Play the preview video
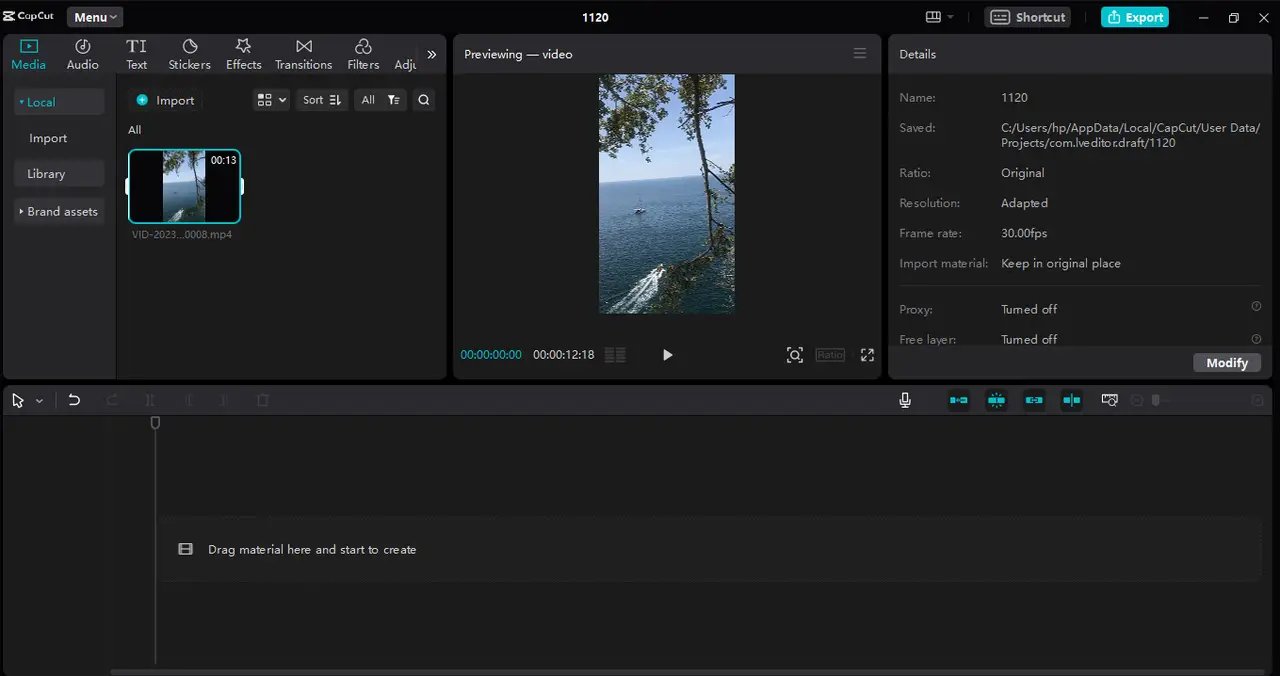This screenshot has width=1280, height=676. point(667,355)
